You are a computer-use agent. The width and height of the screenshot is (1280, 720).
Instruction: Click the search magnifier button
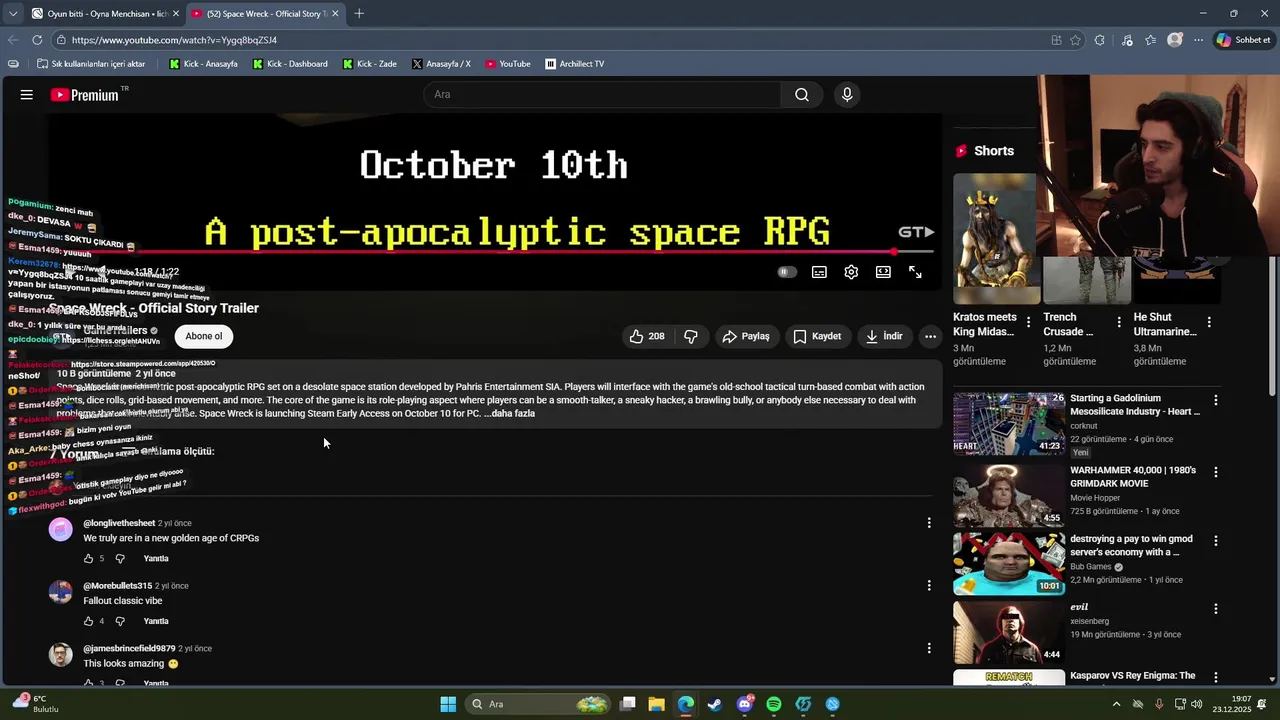(x=802, y=95)
